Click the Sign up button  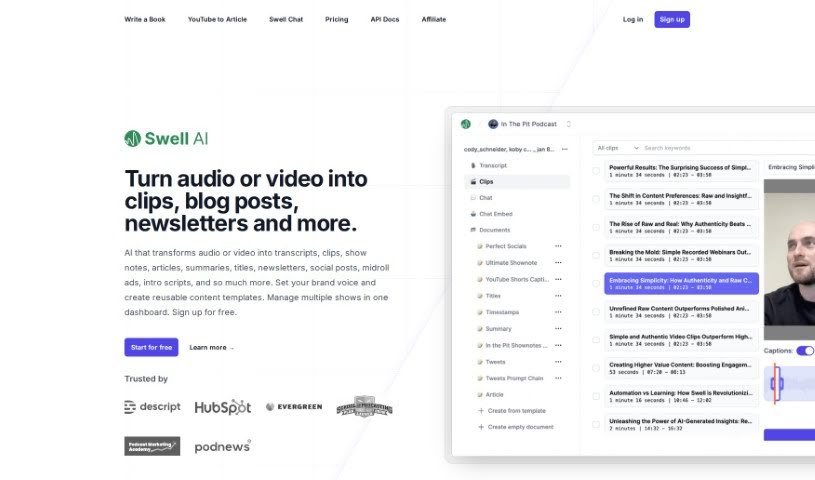(x=672, y=19)
